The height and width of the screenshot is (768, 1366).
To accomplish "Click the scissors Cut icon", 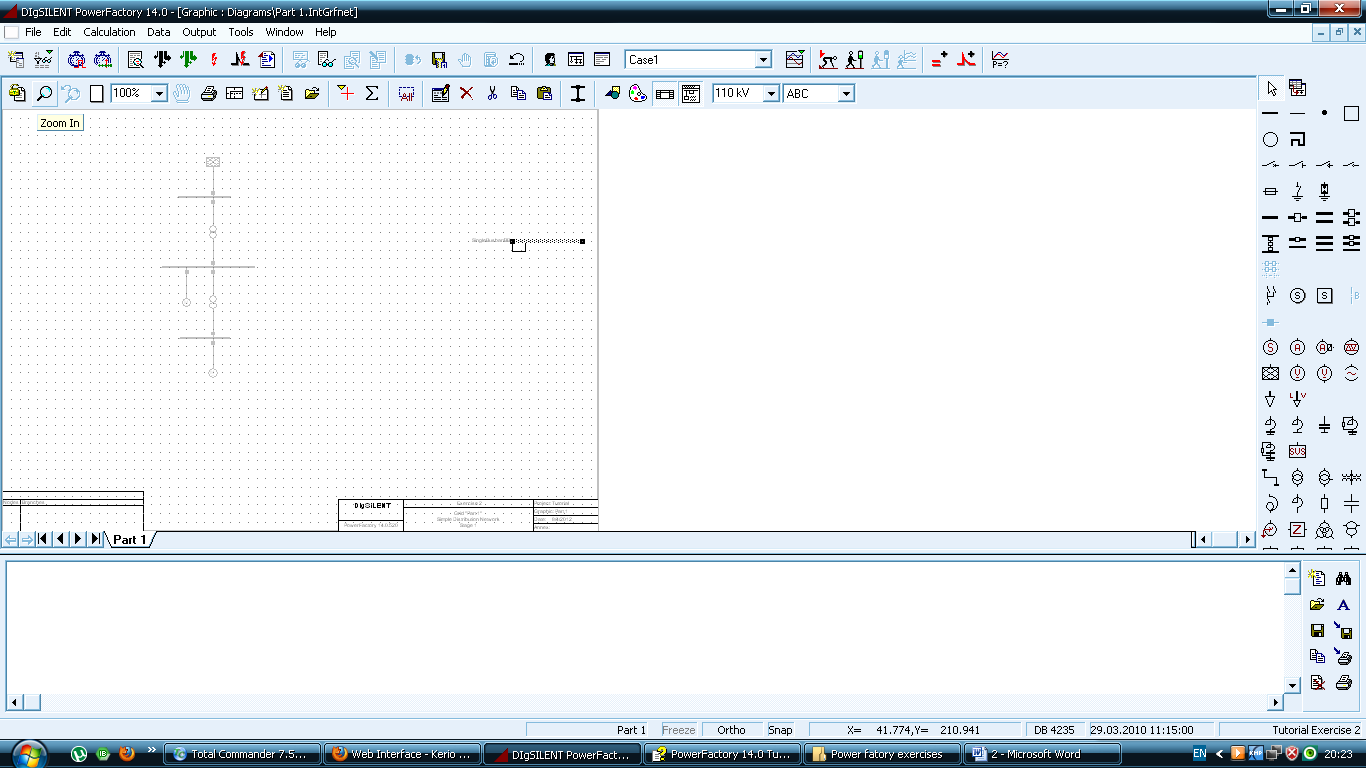I will click(492, 93).
